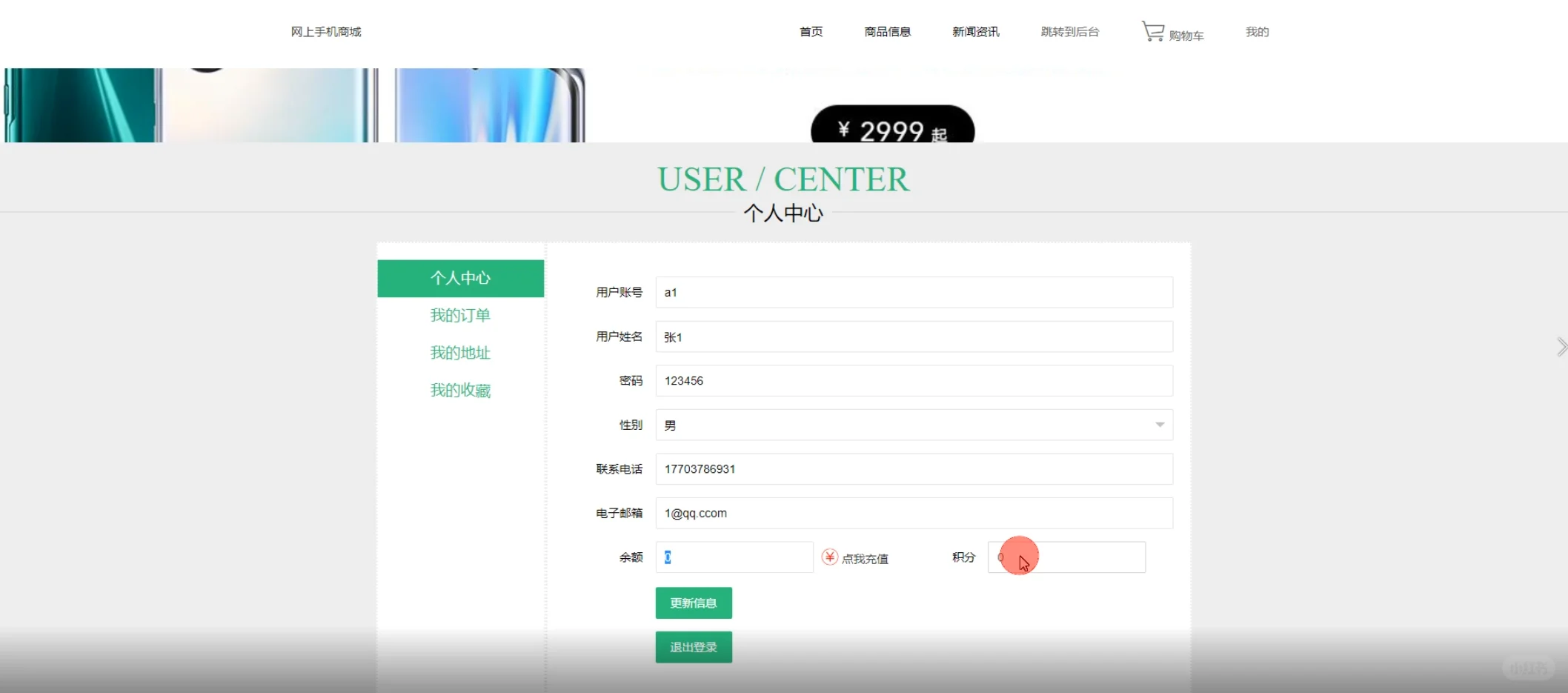Click 退出登录 to log out
Image resolution: width=1568 pixels, height=693 pixels.
(693, 646)
